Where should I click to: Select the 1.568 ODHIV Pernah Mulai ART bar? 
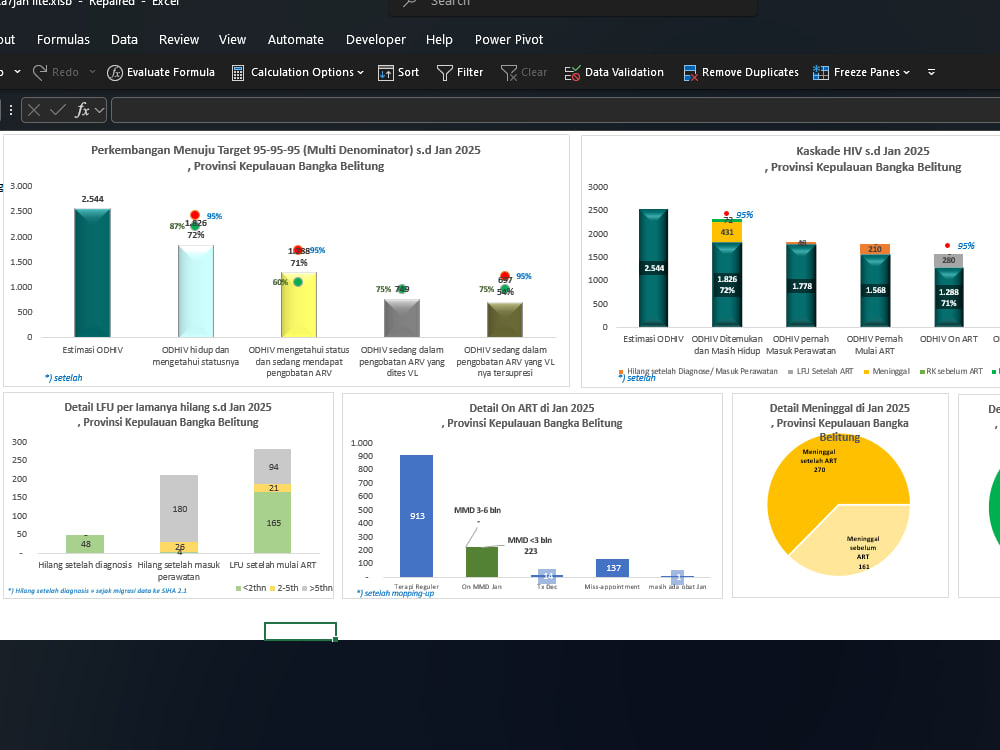click(x=875, y=291)
